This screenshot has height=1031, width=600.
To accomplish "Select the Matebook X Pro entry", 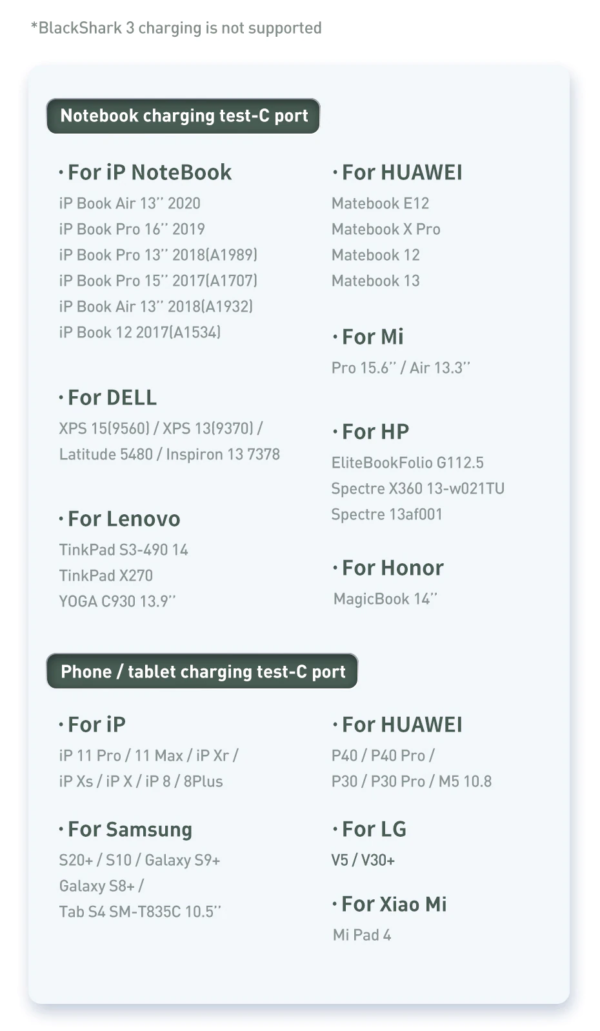I will coord(386,229).
